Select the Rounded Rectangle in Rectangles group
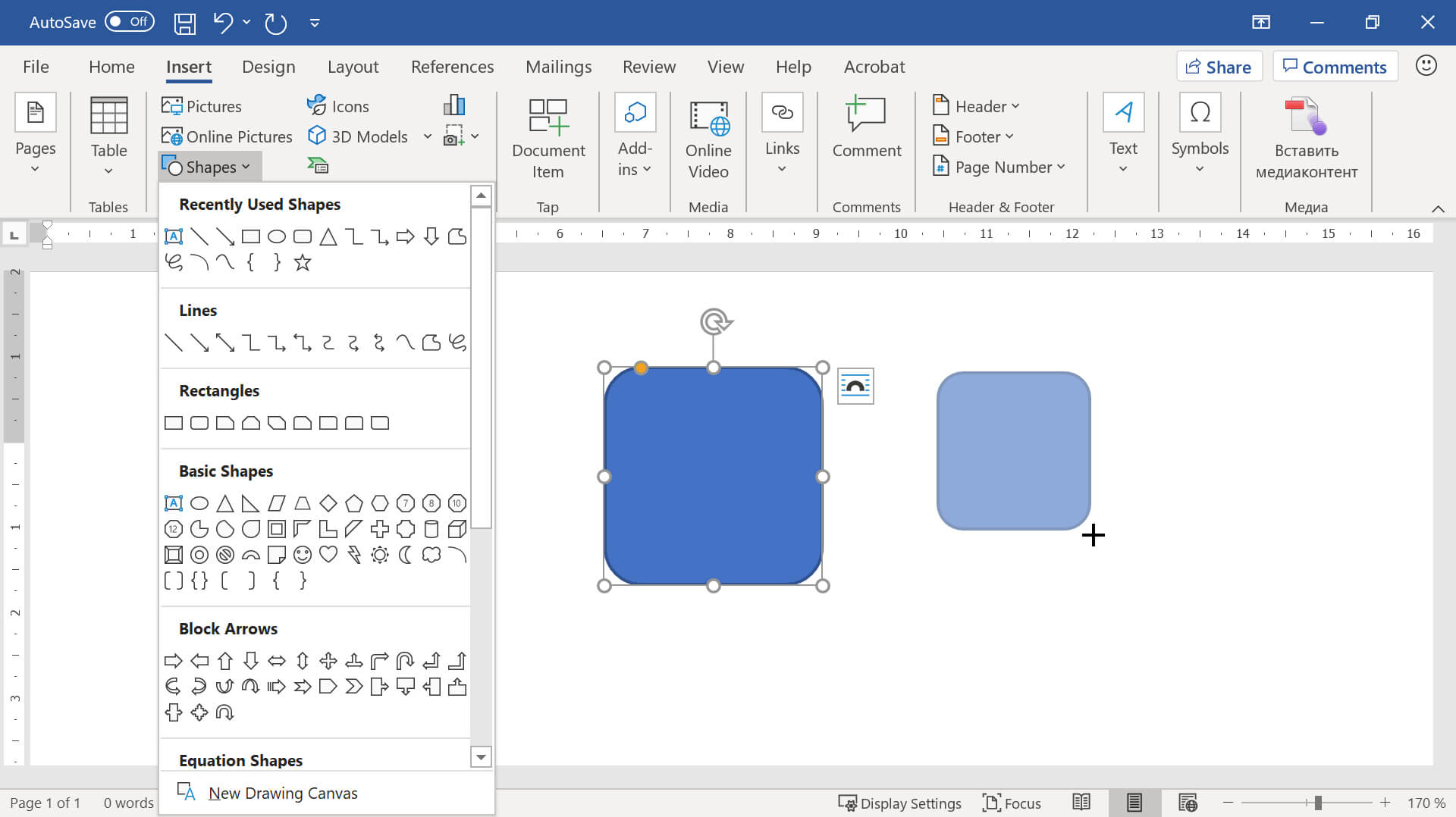1456x817 pixels. (x=199, y=423)
